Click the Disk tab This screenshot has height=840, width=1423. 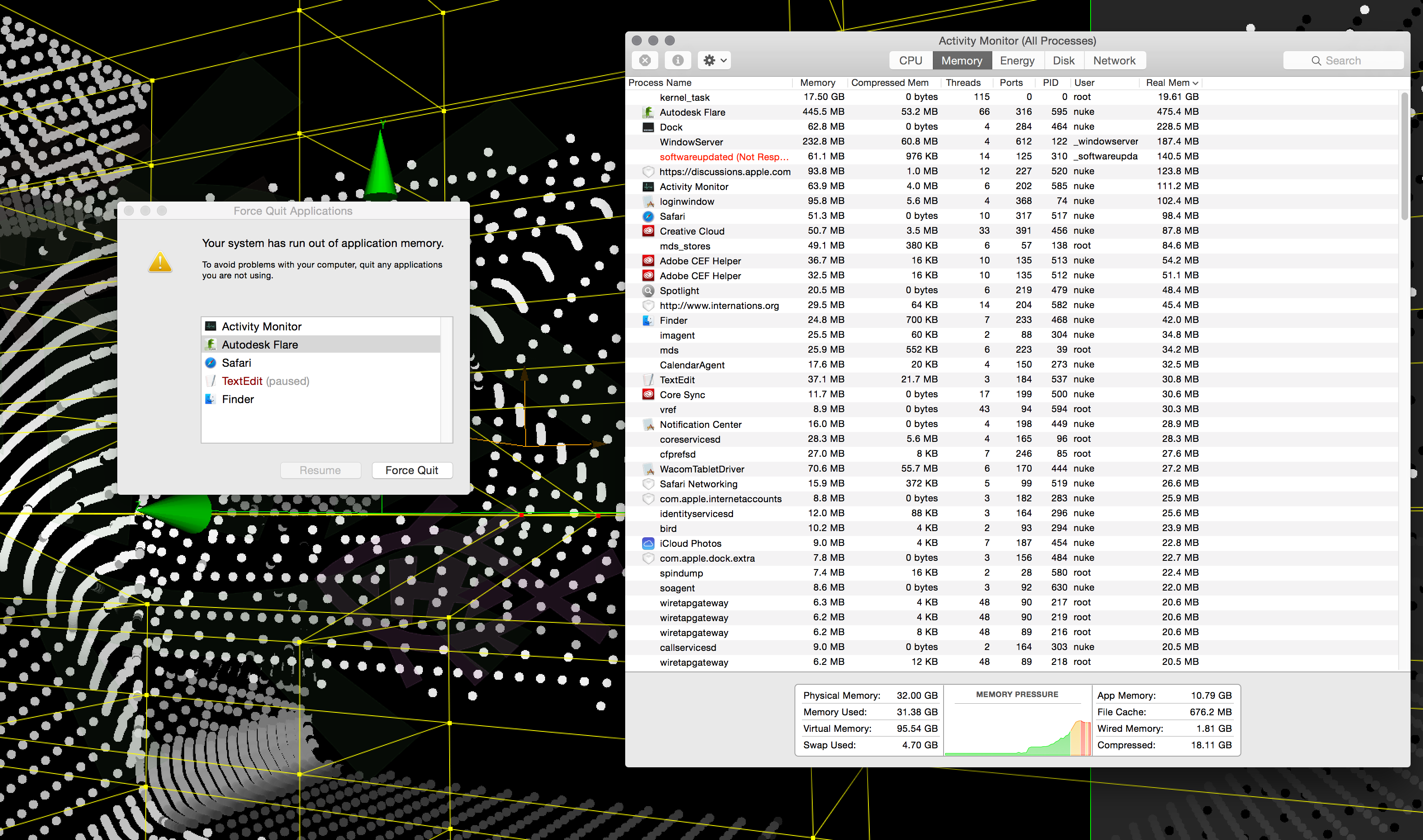click(1063, 61)
